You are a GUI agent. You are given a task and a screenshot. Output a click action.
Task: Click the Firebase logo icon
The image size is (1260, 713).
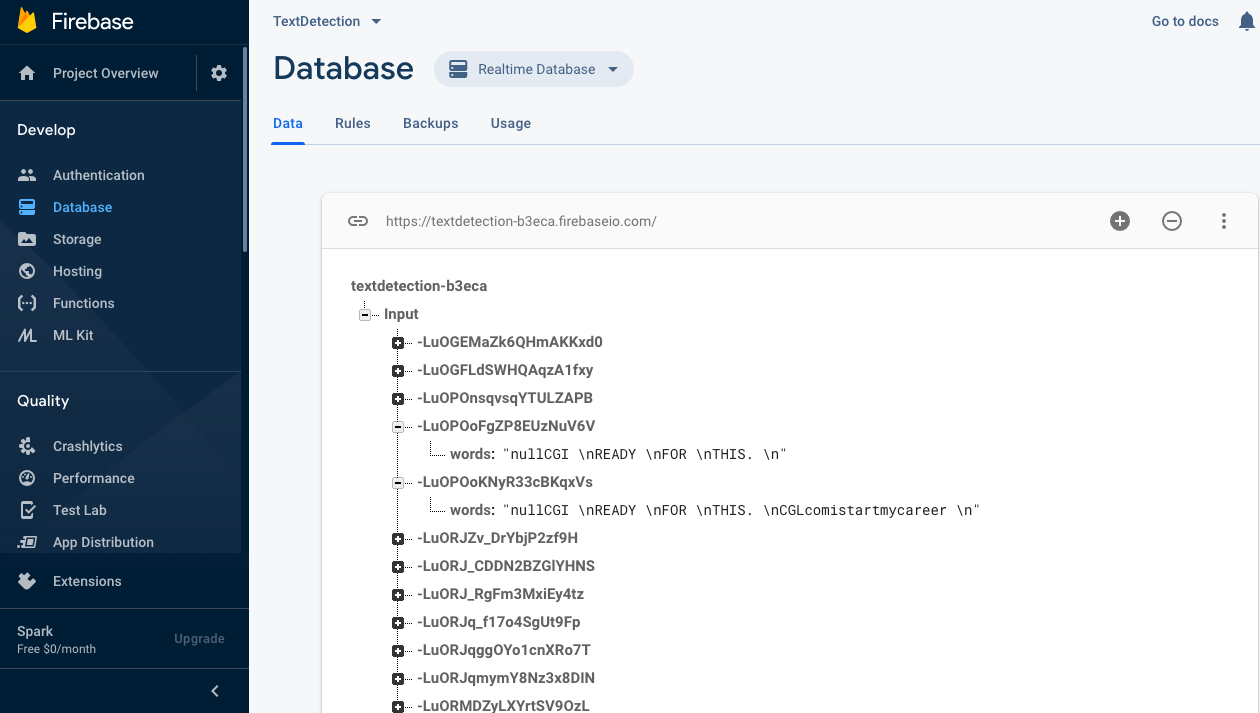(27, 21)
